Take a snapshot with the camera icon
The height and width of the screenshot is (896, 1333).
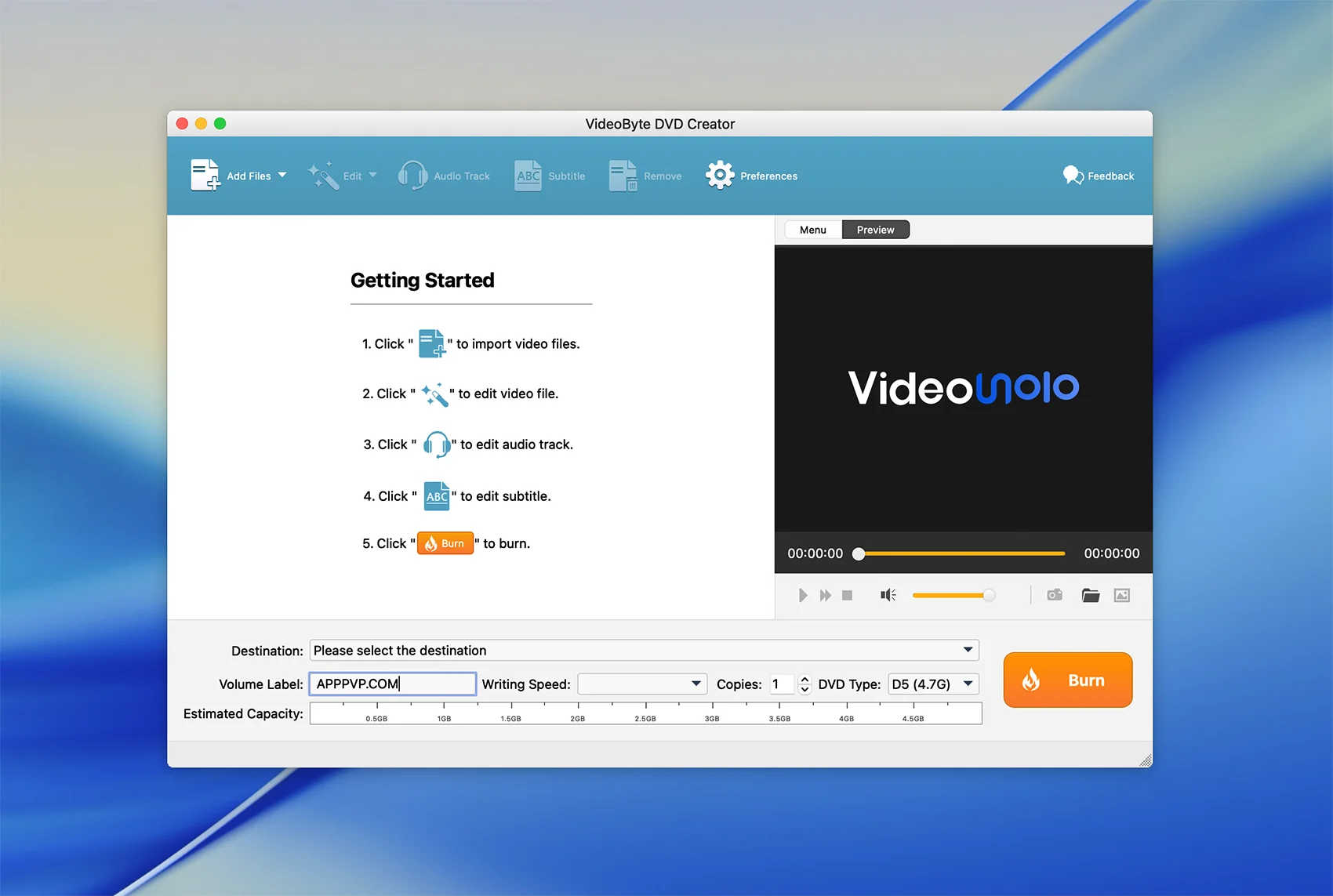(1055, 595)
